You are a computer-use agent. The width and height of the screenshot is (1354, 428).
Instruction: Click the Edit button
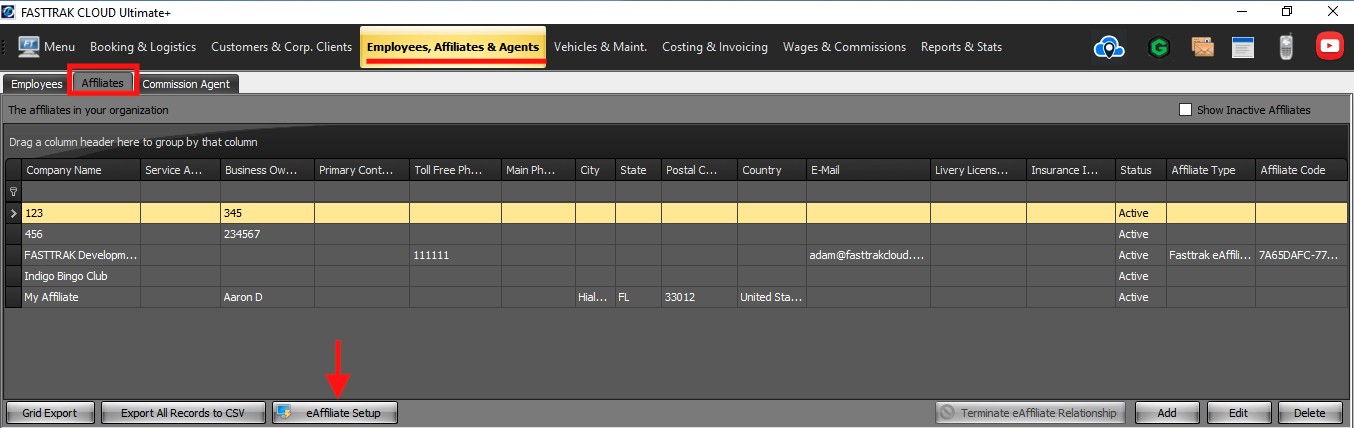[1239, 412]
